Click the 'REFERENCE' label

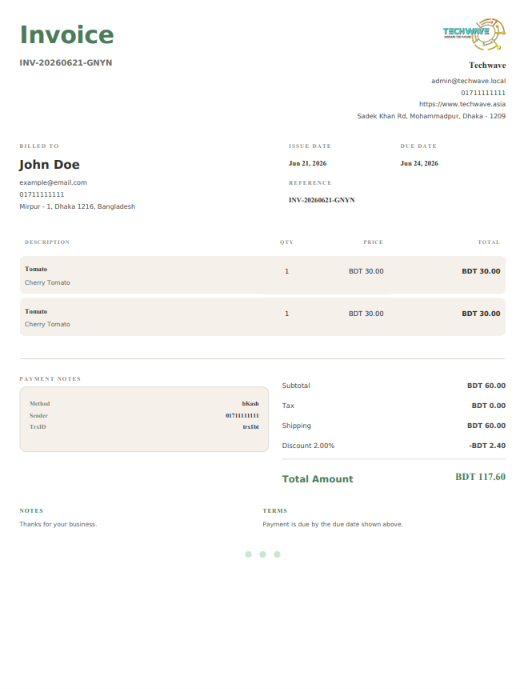point(310,183)
